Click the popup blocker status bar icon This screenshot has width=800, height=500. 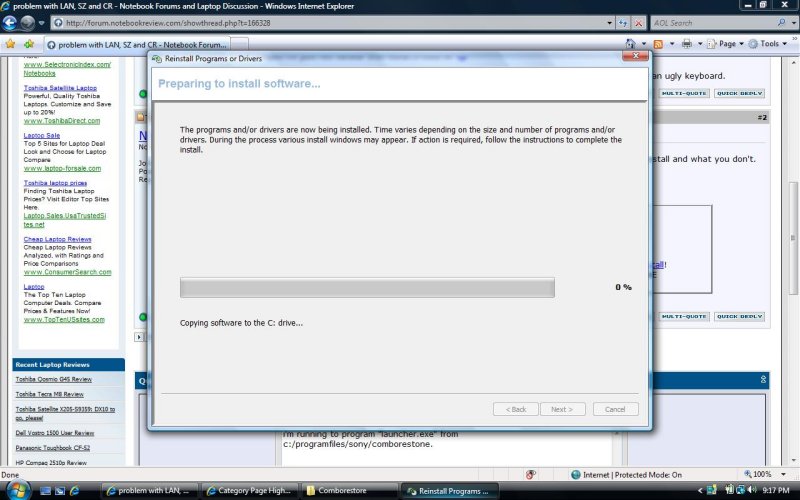tap(531, 474)
